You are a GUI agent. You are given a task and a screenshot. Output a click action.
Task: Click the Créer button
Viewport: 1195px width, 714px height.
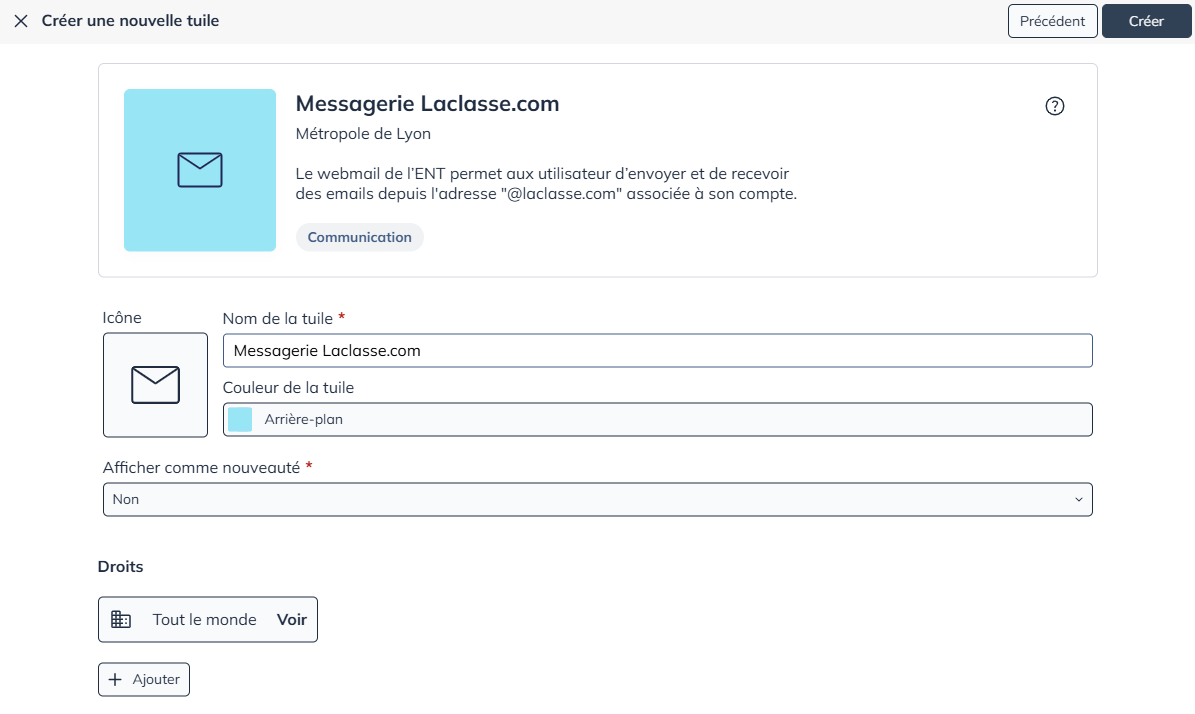coord(1146,21)
